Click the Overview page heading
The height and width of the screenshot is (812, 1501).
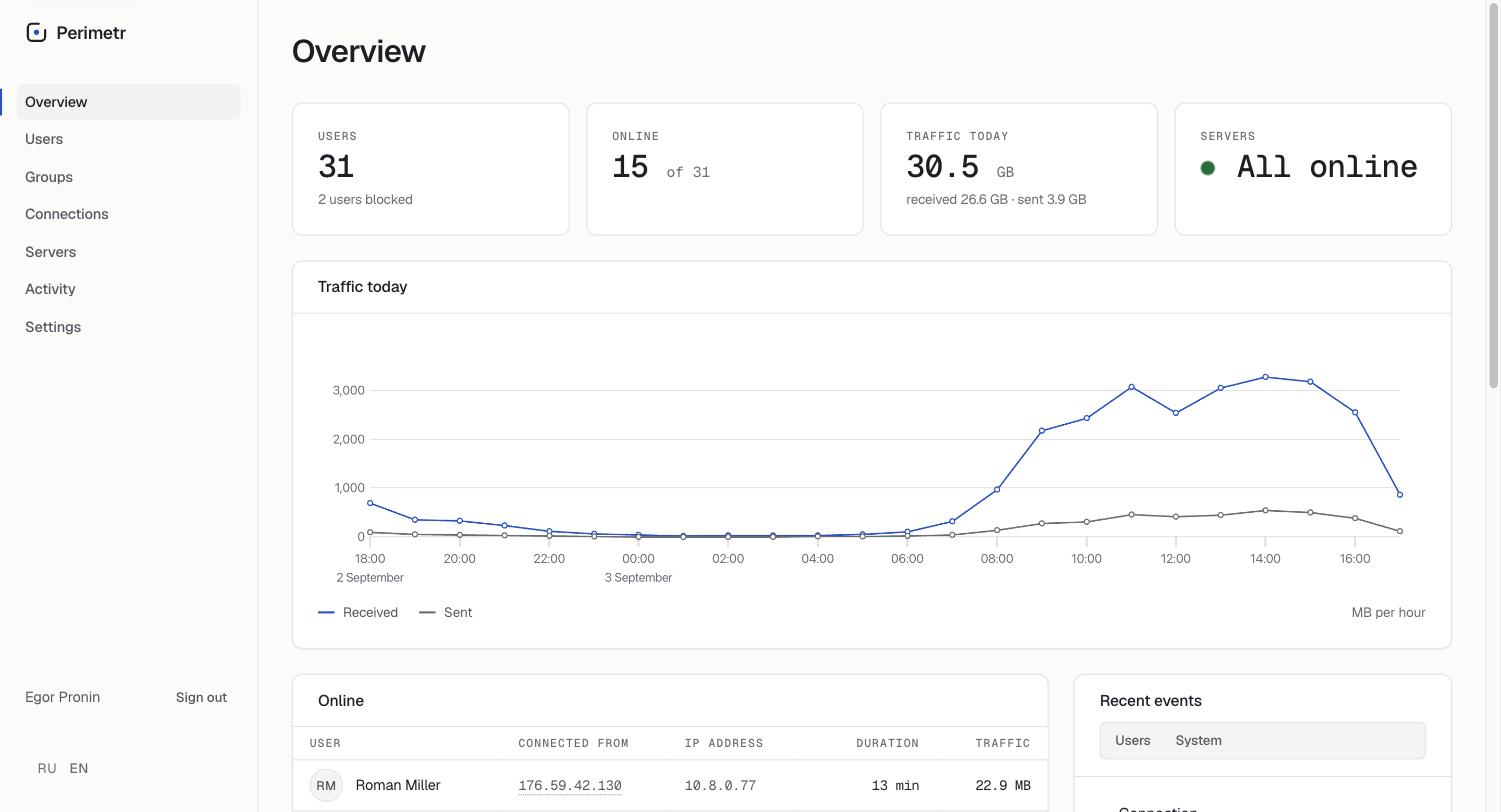pyautogui.click(x=359, y=51)
